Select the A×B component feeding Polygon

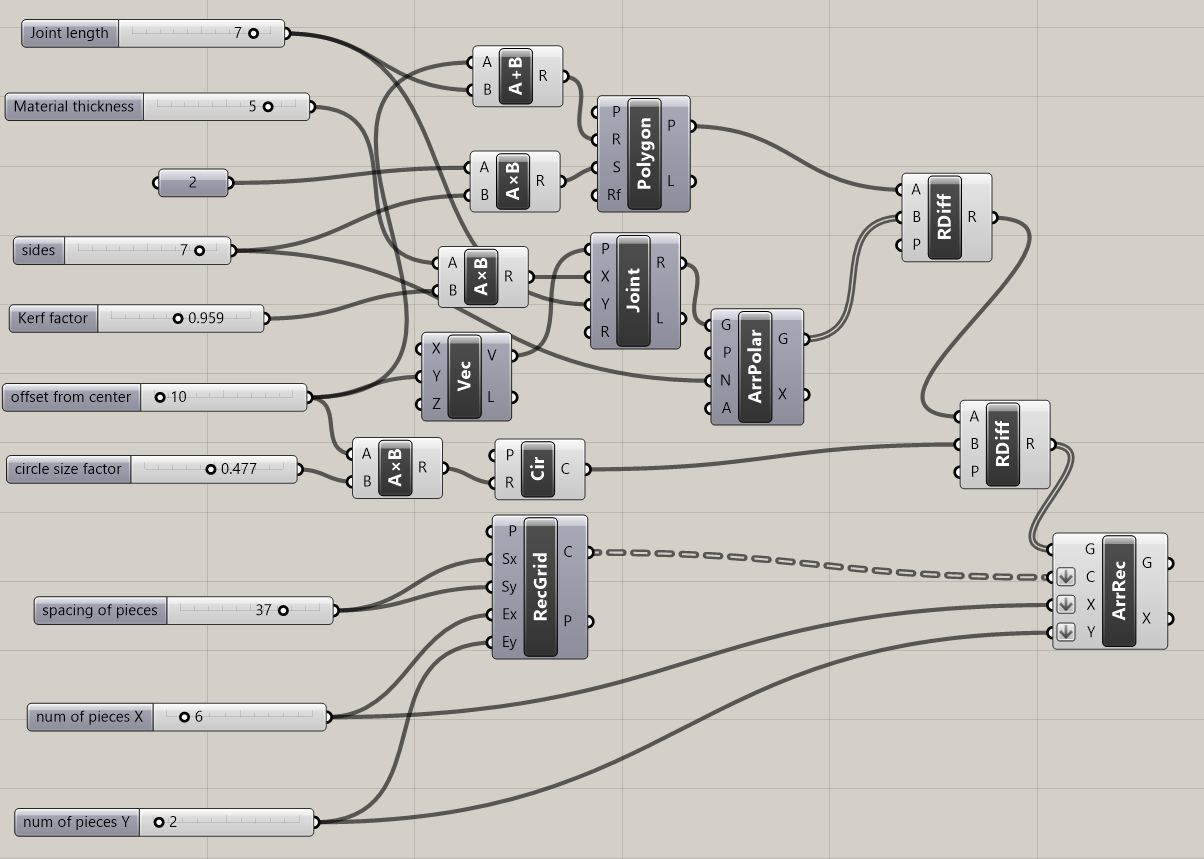click(x=514, y=182)
